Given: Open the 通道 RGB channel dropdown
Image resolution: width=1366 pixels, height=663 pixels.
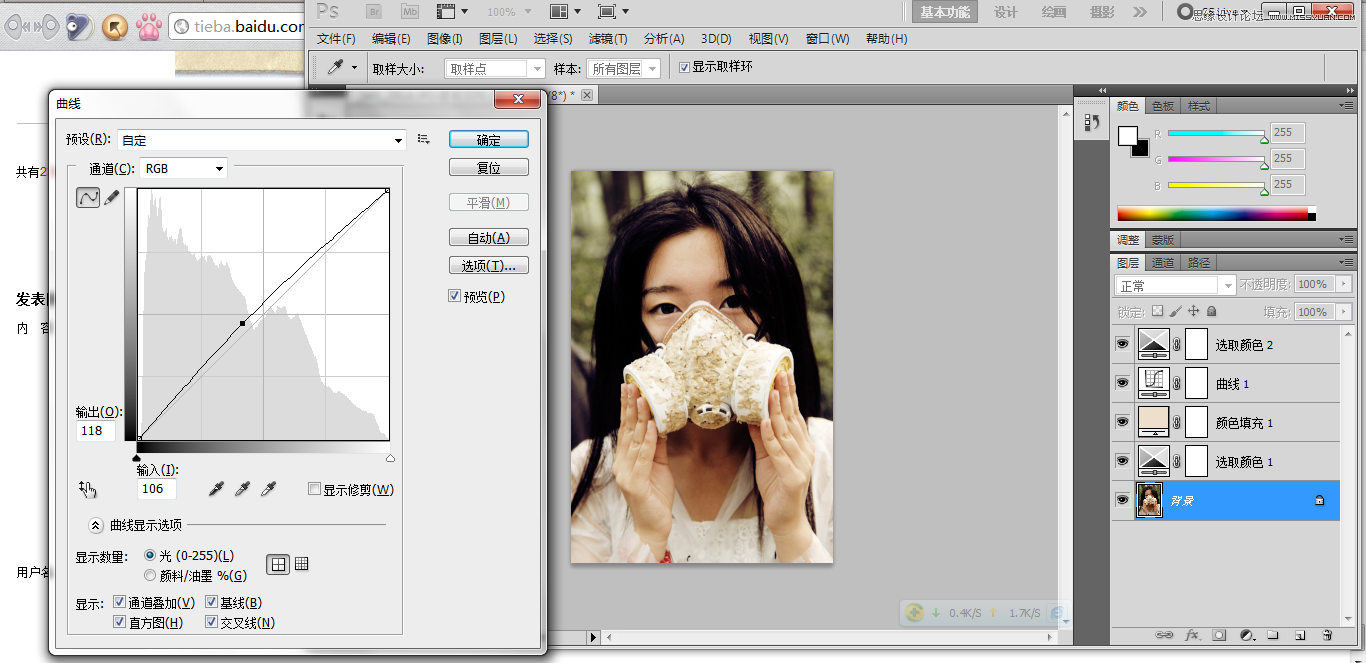Looking at the screenshot, I should 184,168.
